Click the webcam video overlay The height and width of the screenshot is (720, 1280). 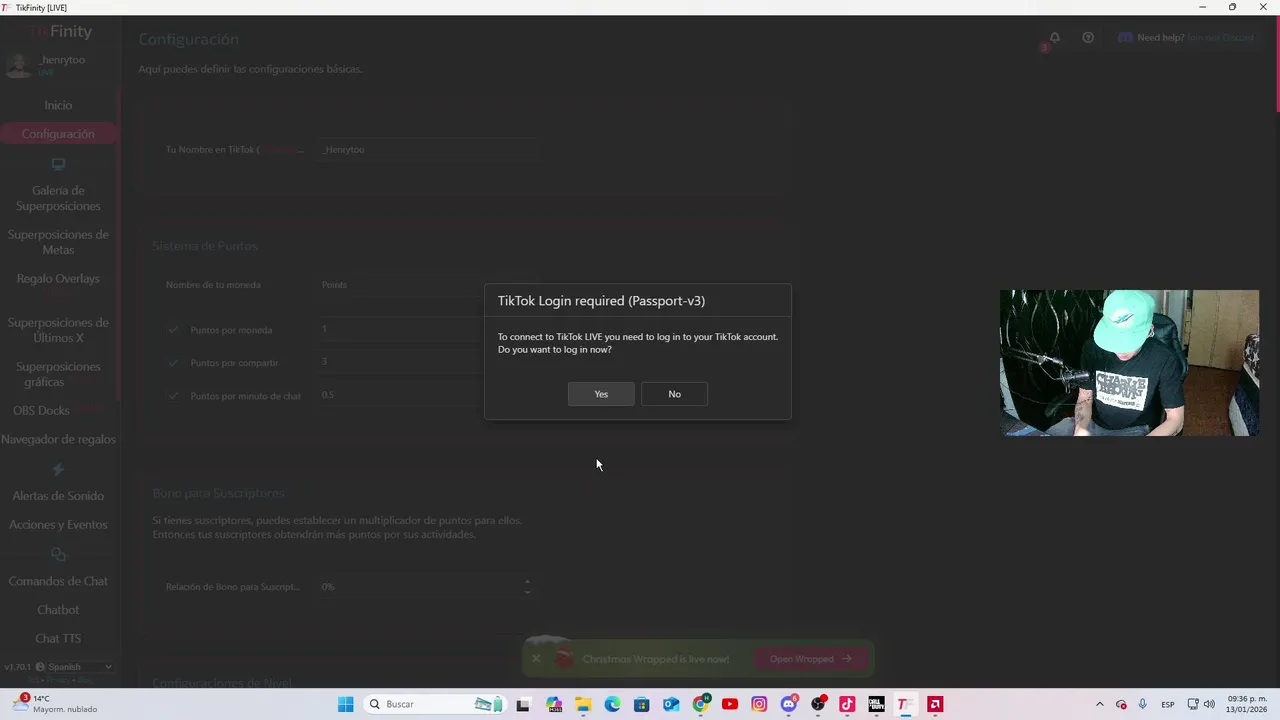point(1129,363)
